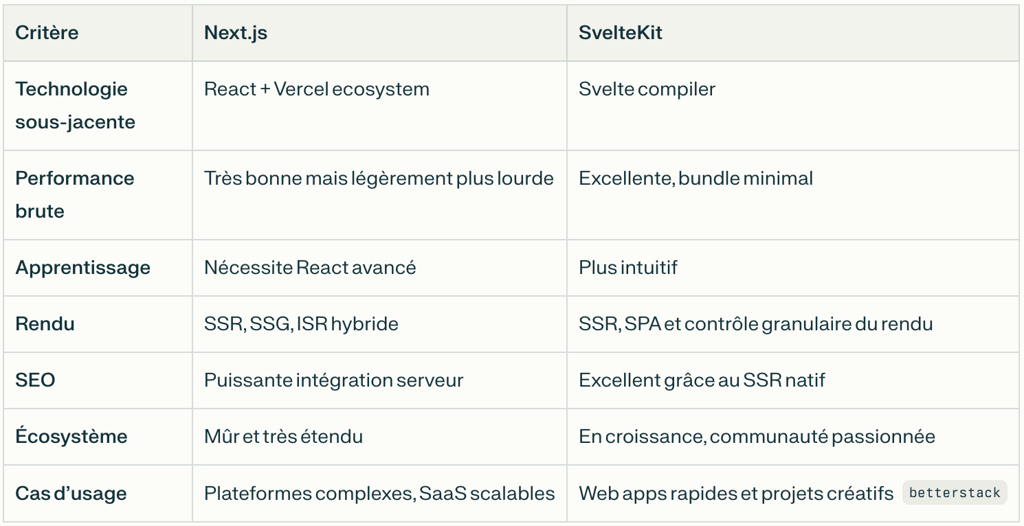Select the SSR, SPA et contrôle granulaire cell
1024x526 pixels.
[x=755, y=324]
